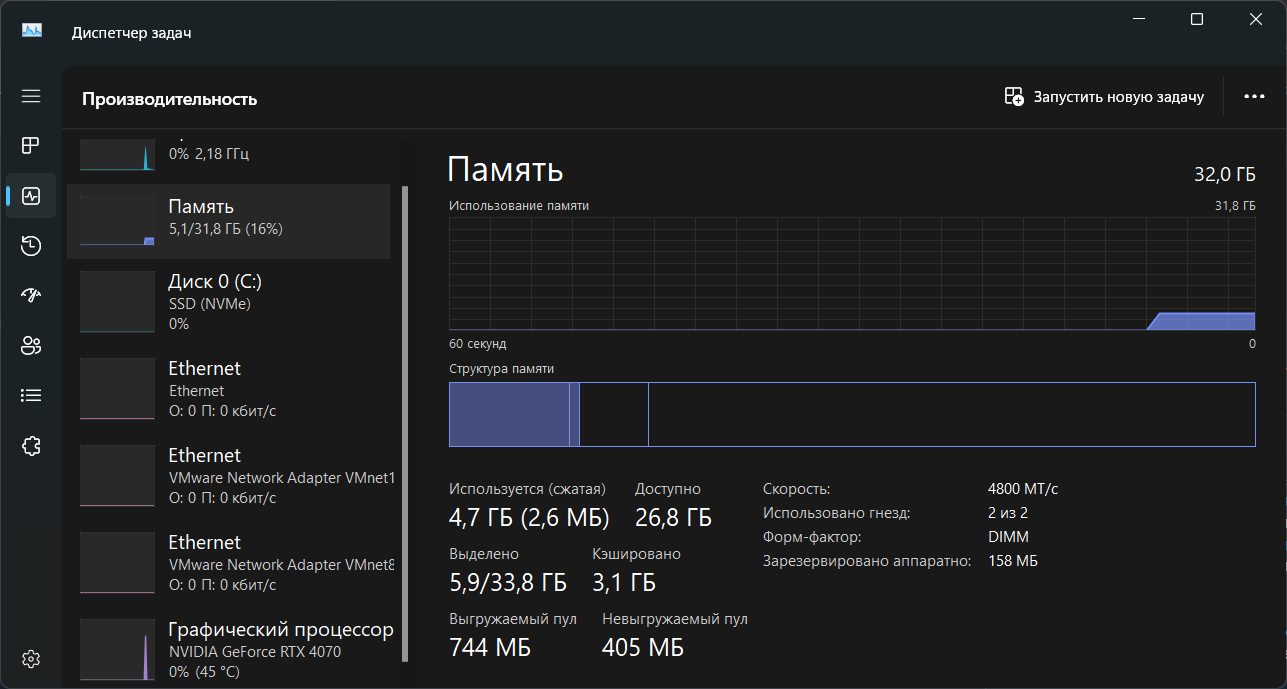Open the Details list page icon
Screen dimensions: 1287x689
tap(31, 396)
